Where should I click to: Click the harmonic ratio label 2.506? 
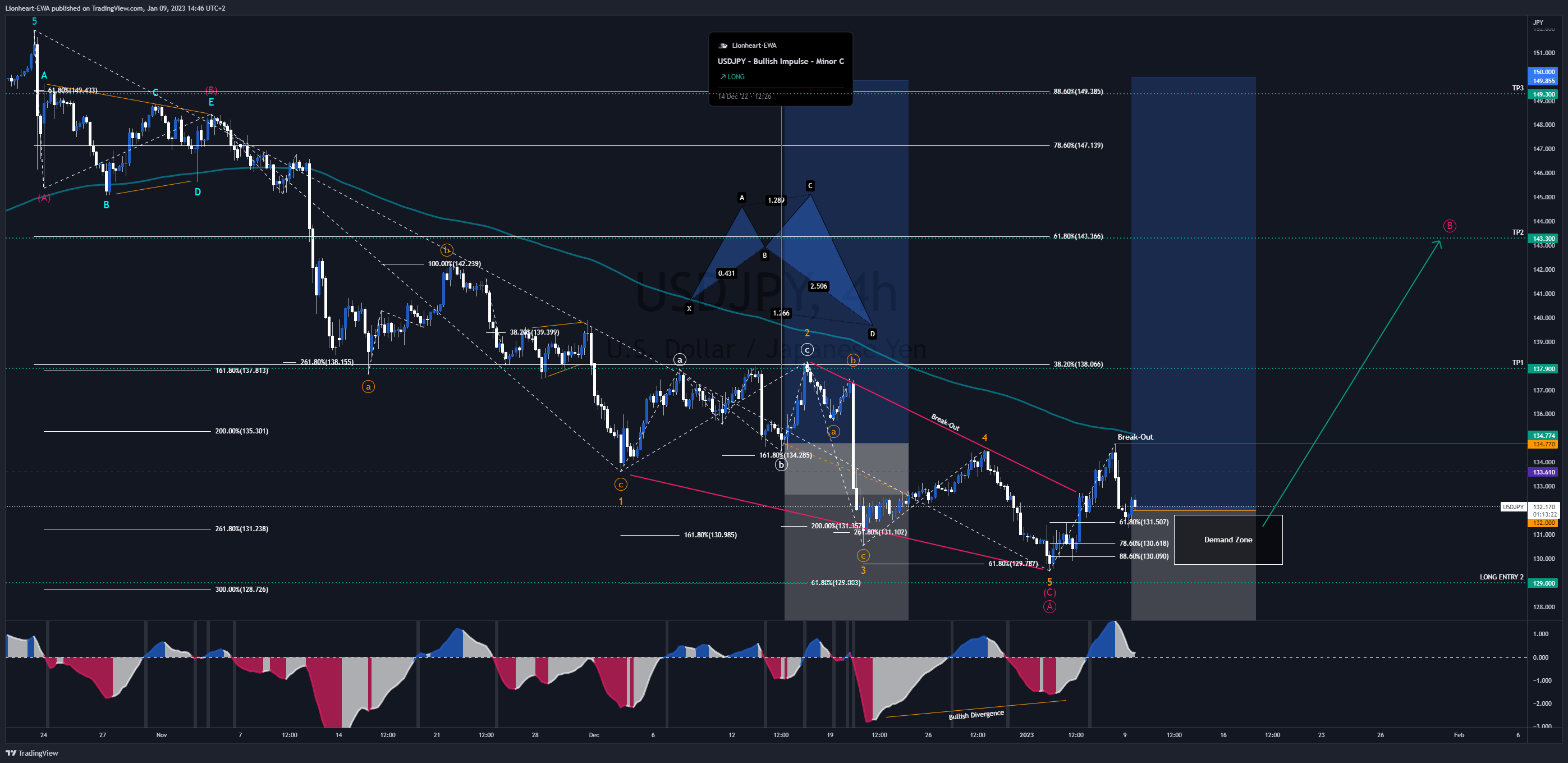pyautogui.click(x=819, y=286)
